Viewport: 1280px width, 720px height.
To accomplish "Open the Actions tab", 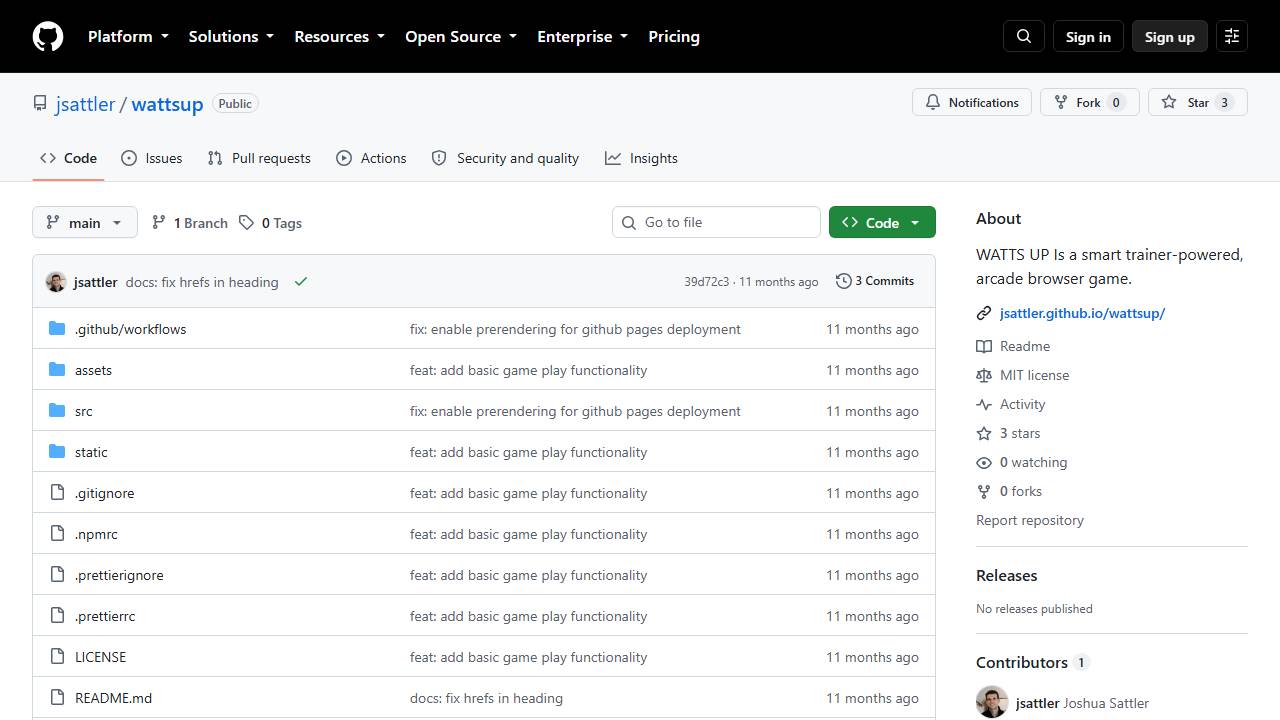I will click(x=371, y=158).
